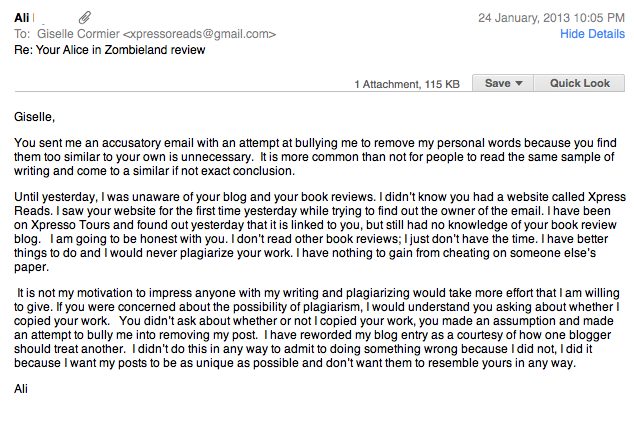Click the word plagiarize in the second paragraph

coord(206,253)
